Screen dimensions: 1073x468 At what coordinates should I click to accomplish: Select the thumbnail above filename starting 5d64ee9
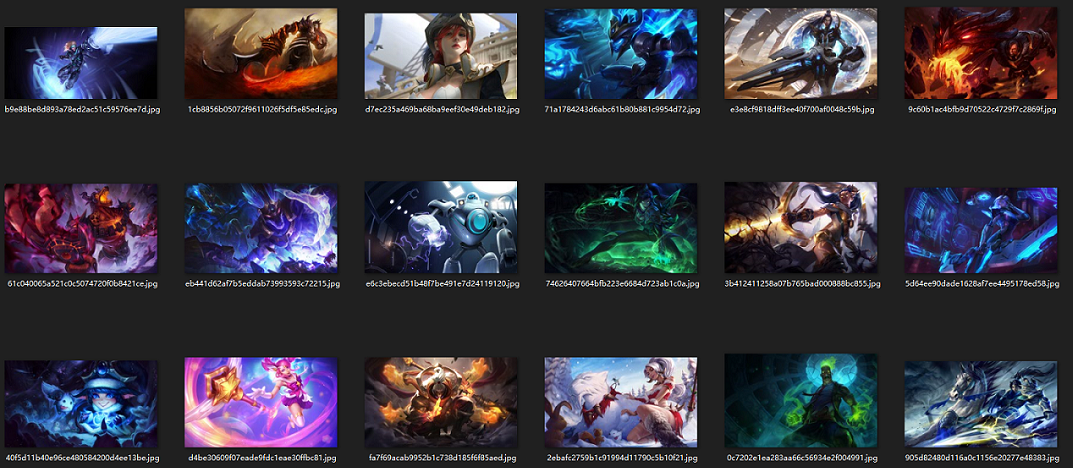coord(981,231)
